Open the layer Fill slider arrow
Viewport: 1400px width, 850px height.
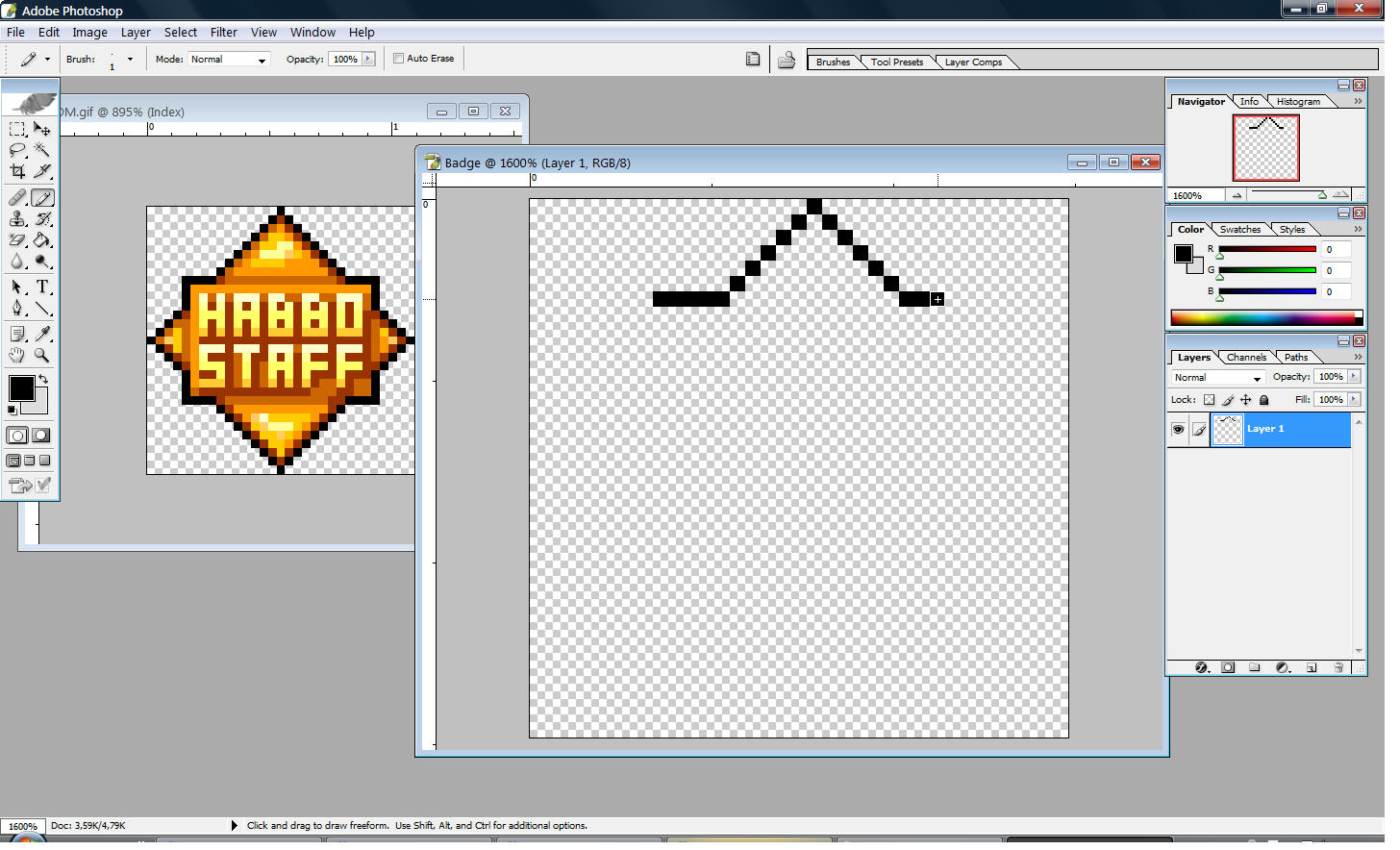1354,400
